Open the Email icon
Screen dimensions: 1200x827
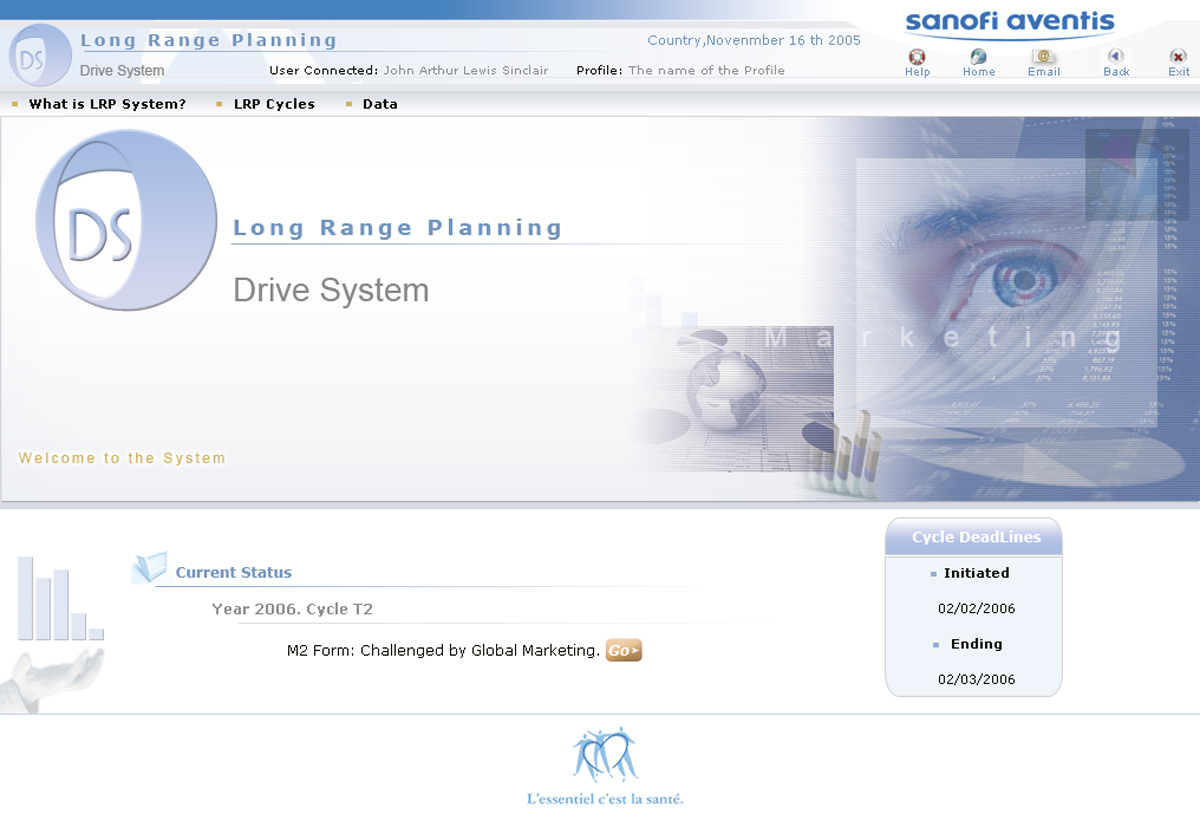(x=1044, y=57)
